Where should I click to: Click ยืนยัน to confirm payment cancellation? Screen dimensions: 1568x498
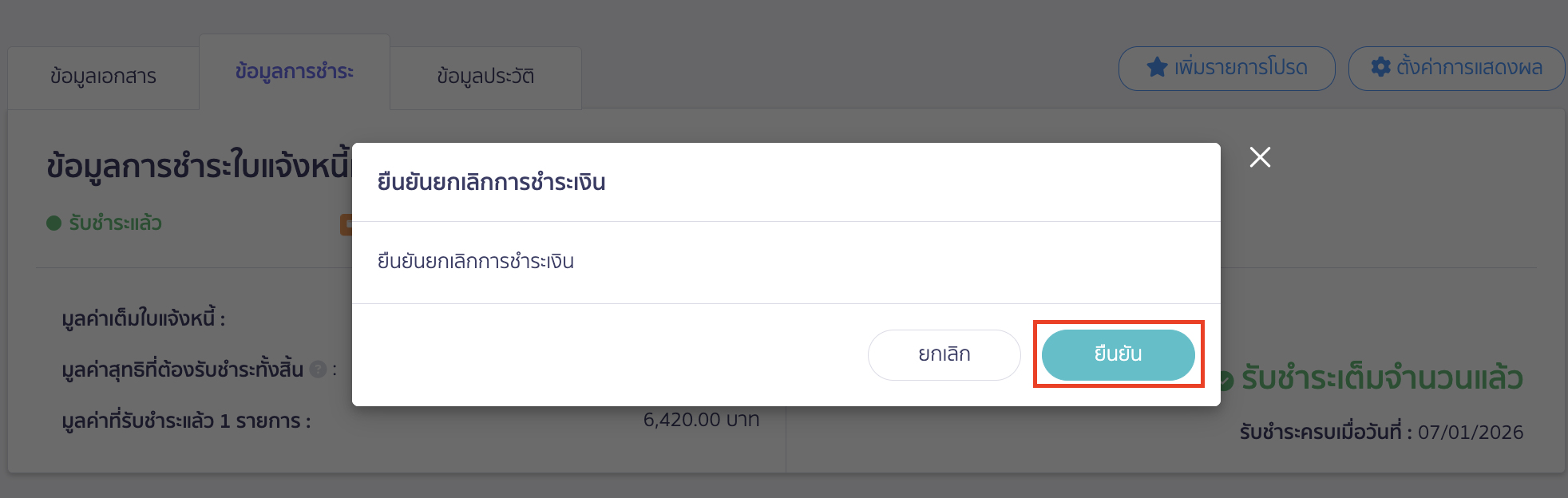tap(1119, 354)
